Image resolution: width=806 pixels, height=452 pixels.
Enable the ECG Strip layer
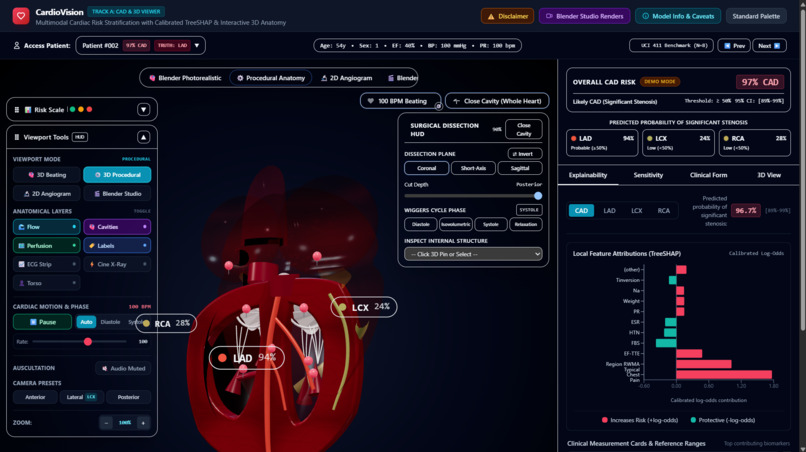[47, 264]
